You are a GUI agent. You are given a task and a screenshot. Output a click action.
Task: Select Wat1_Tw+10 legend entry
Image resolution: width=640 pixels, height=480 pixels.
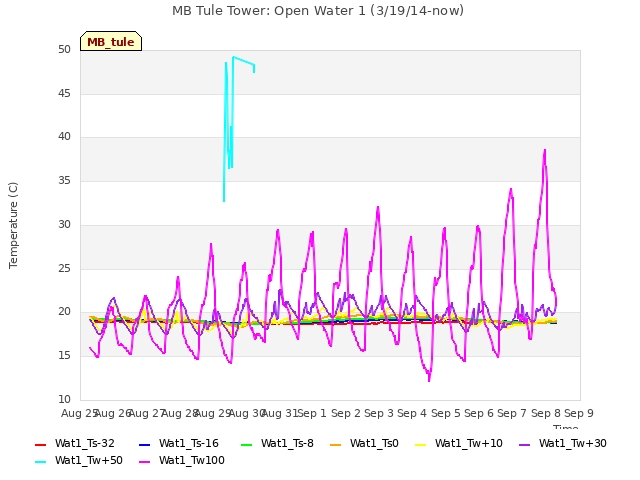(x=459, y=443)
